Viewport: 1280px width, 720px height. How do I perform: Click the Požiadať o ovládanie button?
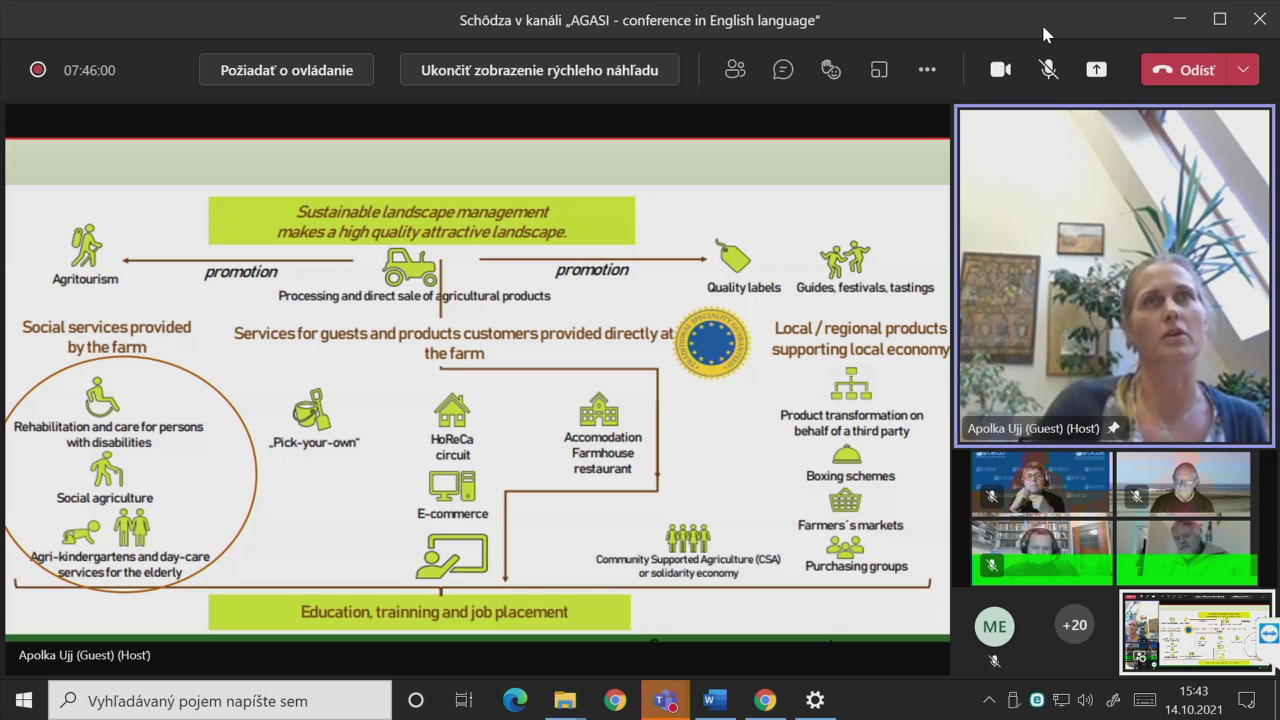[287, 70]
